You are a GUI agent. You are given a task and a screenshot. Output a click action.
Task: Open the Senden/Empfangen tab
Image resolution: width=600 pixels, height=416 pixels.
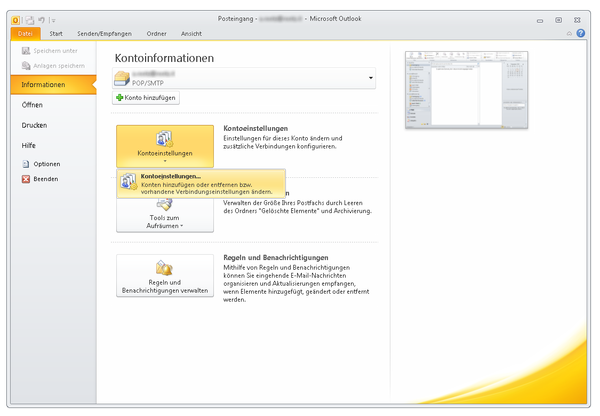[x=104, y=34]
